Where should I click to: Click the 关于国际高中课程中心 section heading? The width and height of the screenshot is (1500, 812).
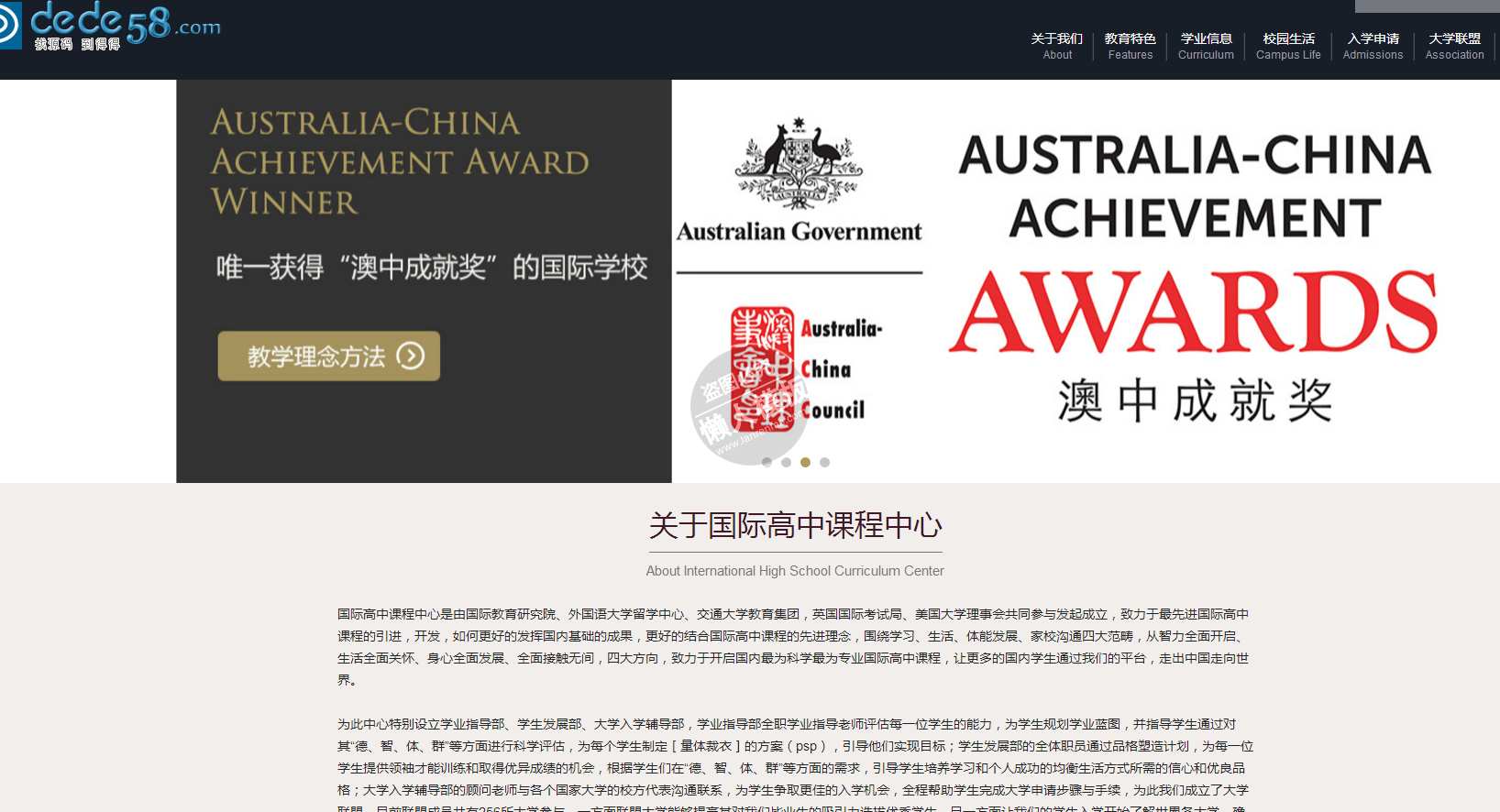(795, 525)
